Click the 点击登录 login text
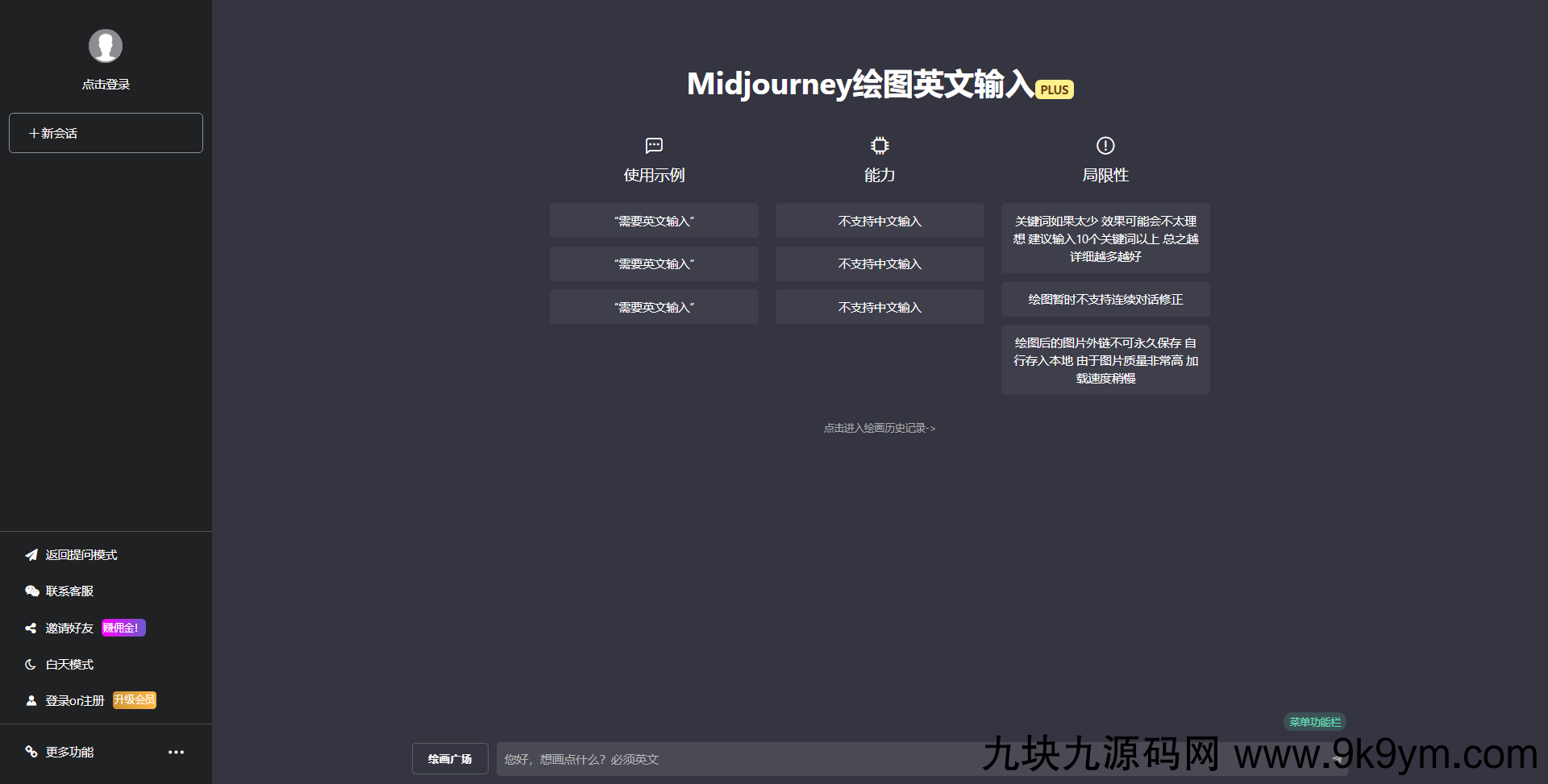This screenshot has width=1548, height=784. coord(106,85)
